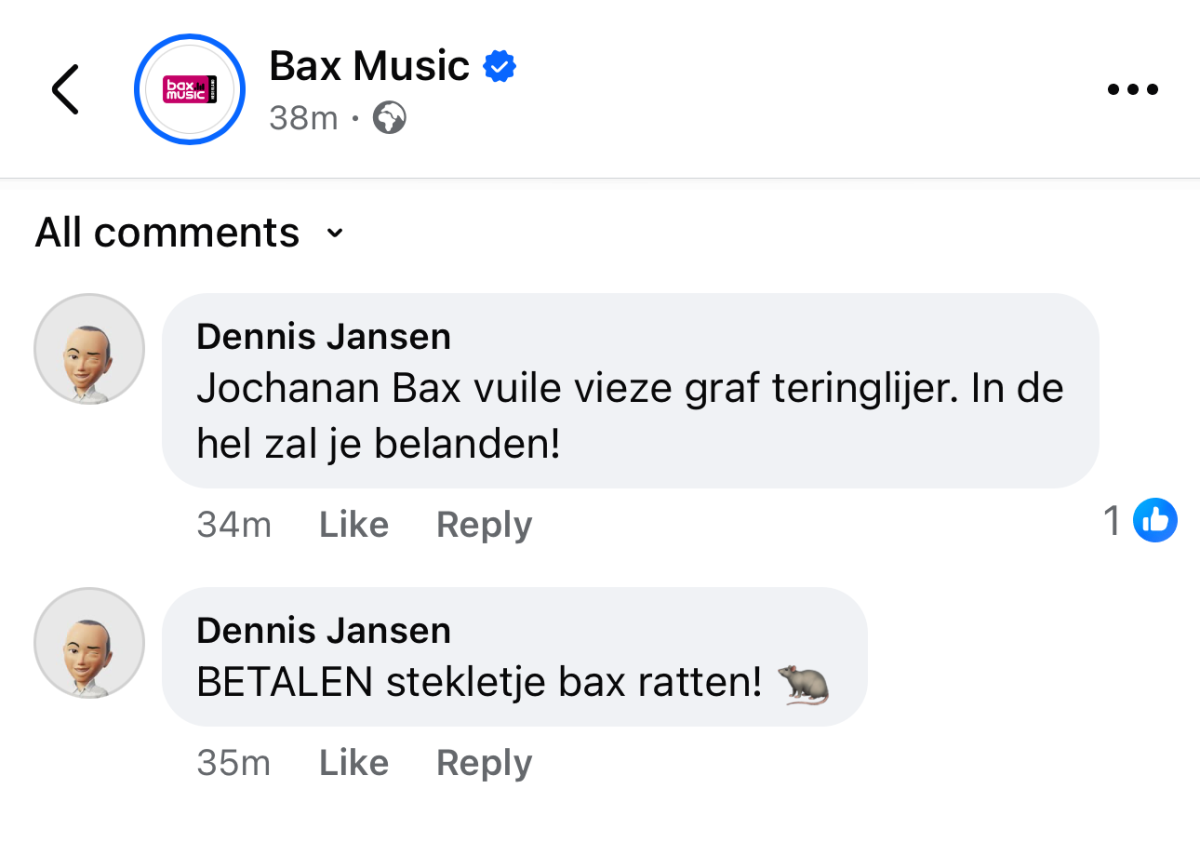
Task: View the reaction count of 1
Action: 1112,520
